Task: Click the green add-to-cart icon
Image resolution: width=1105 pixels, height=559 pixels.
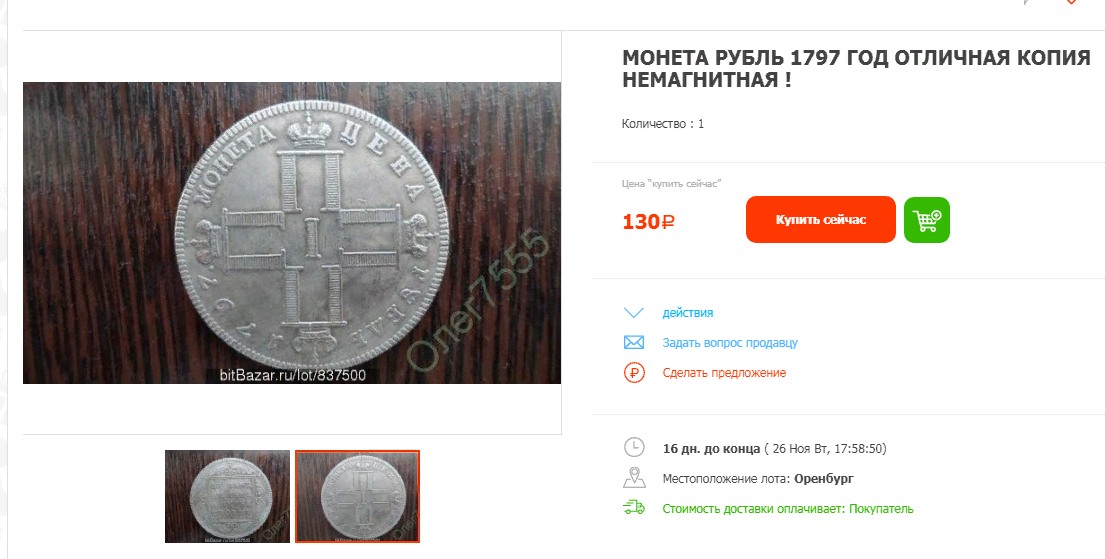Action: tap(927, 220)
